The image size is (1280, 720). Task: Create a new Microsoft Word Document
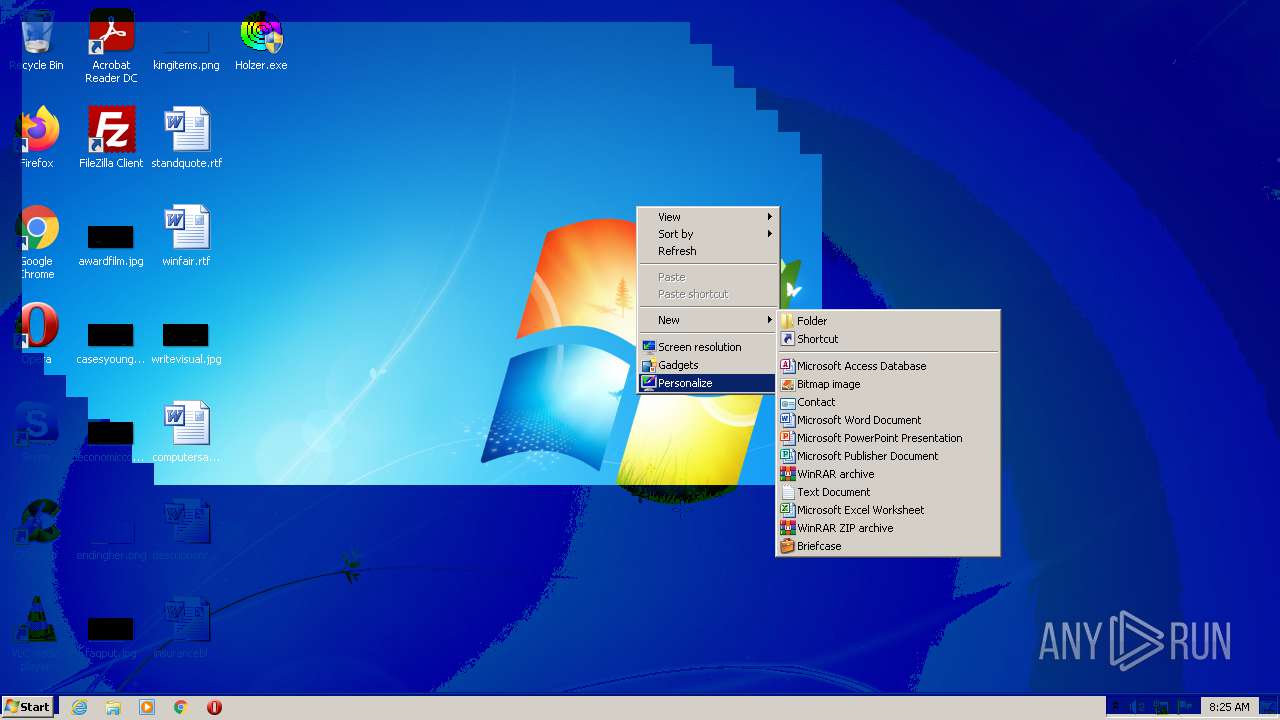point(888,420)
